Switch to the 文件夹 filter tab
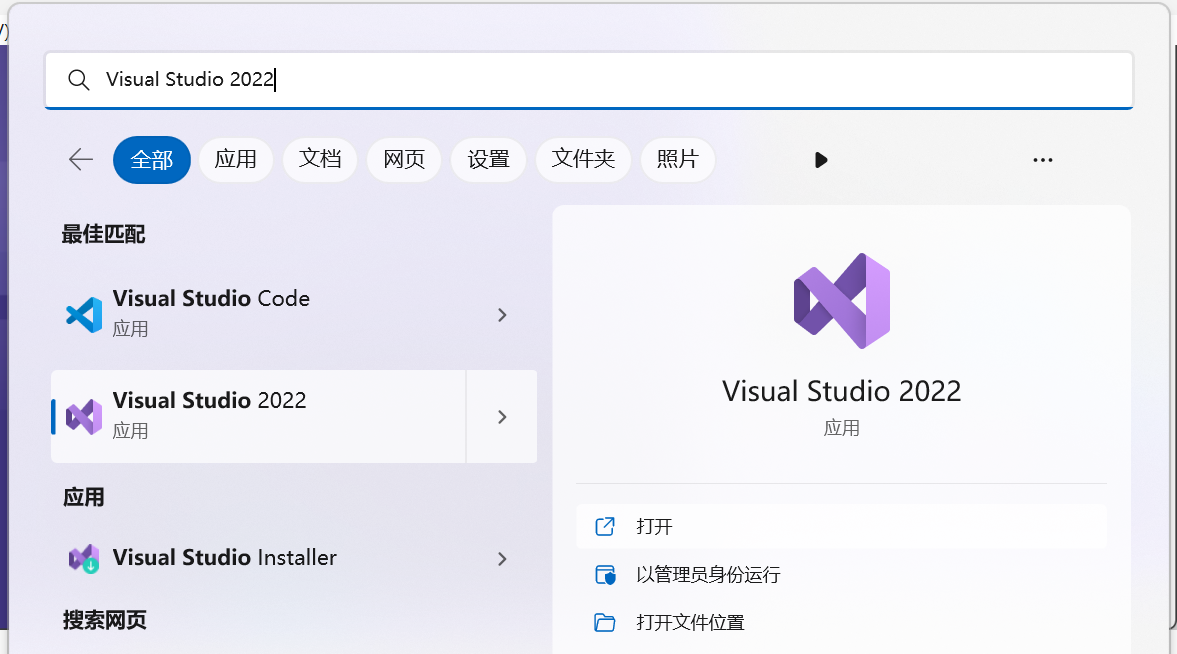 [583, 159]
